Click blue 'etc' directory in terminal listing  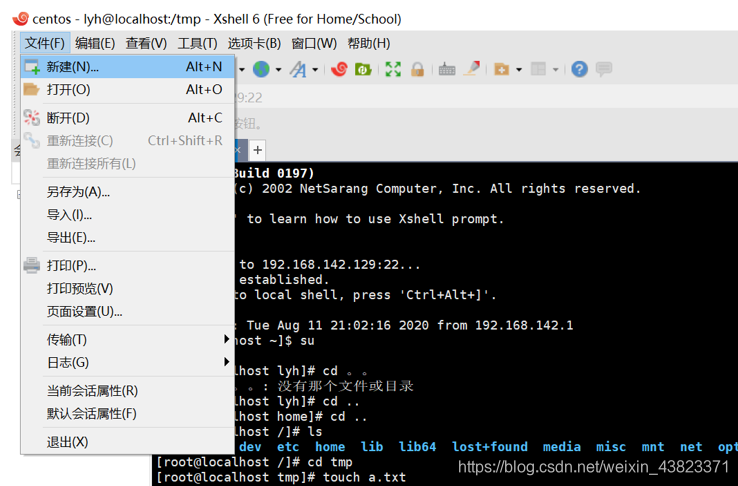[288, 447]
